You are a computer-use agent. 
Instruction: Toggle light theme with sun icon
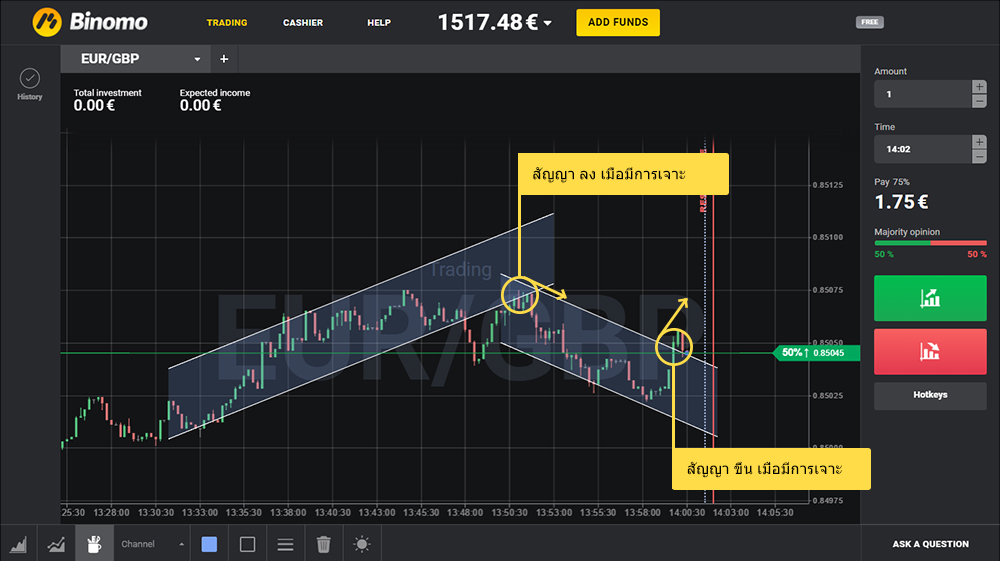[361, 544]
